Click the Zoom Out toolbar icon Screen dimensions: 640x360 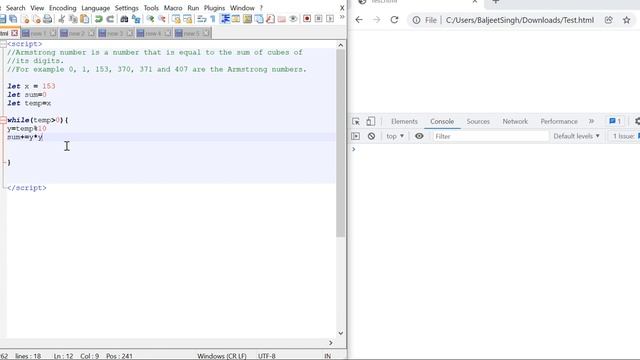(162, 19)
